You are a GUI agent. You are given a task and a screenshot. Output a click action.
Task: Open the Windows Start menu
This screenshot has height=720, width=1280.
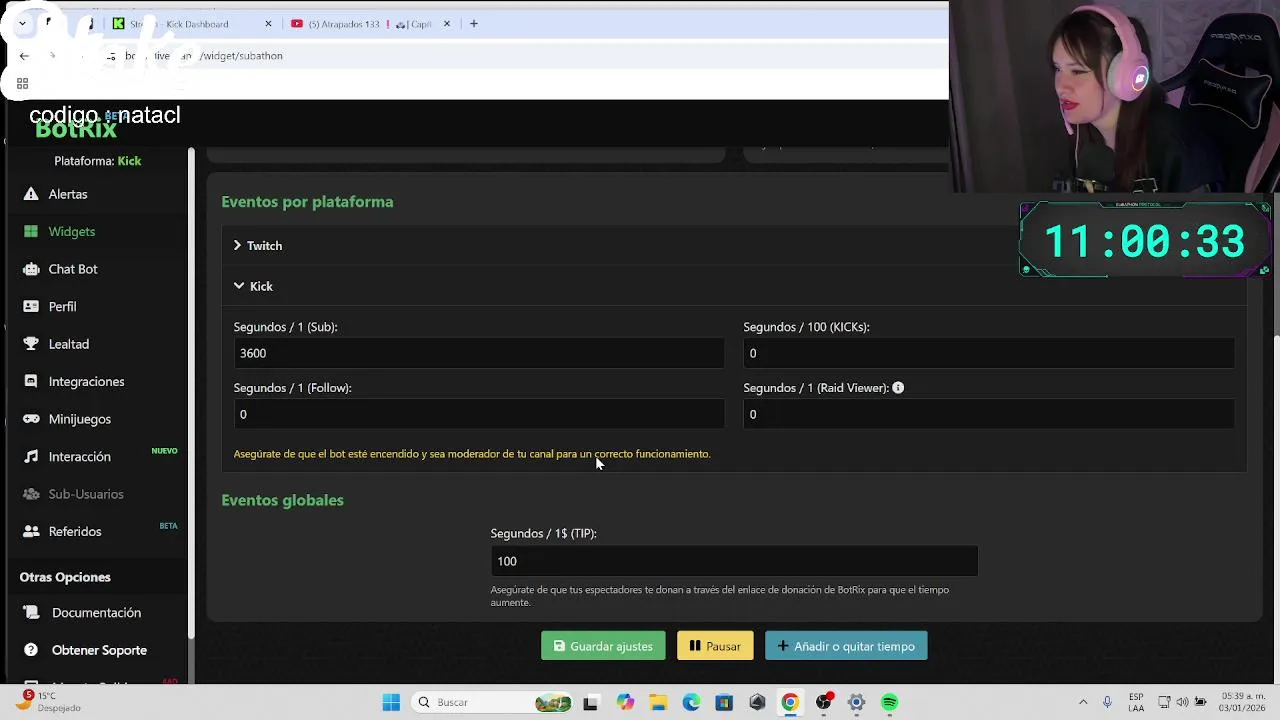[391, 703]
